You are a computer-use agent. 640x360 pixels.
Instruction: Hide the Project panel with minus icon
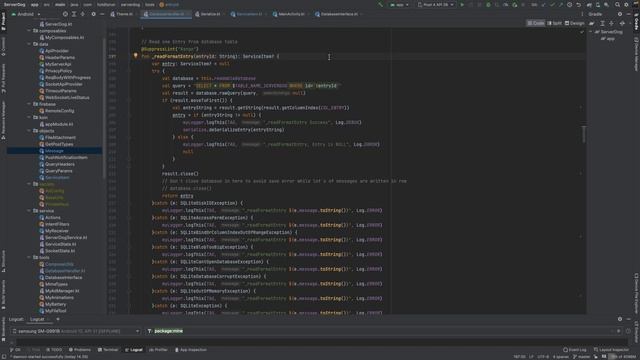(102, 14)
